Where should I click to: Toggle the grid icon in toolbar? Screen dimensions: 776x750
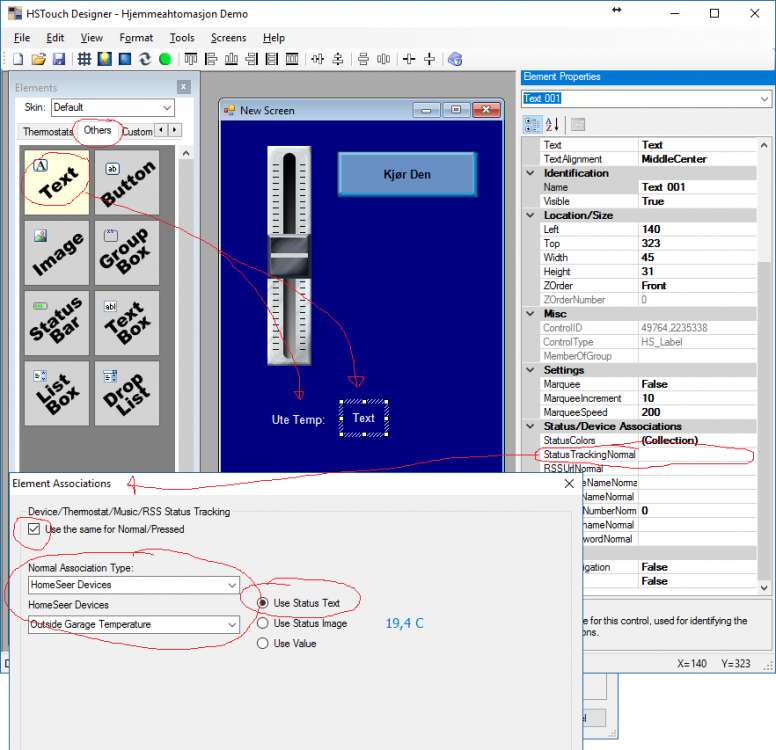tap(84, 59)
